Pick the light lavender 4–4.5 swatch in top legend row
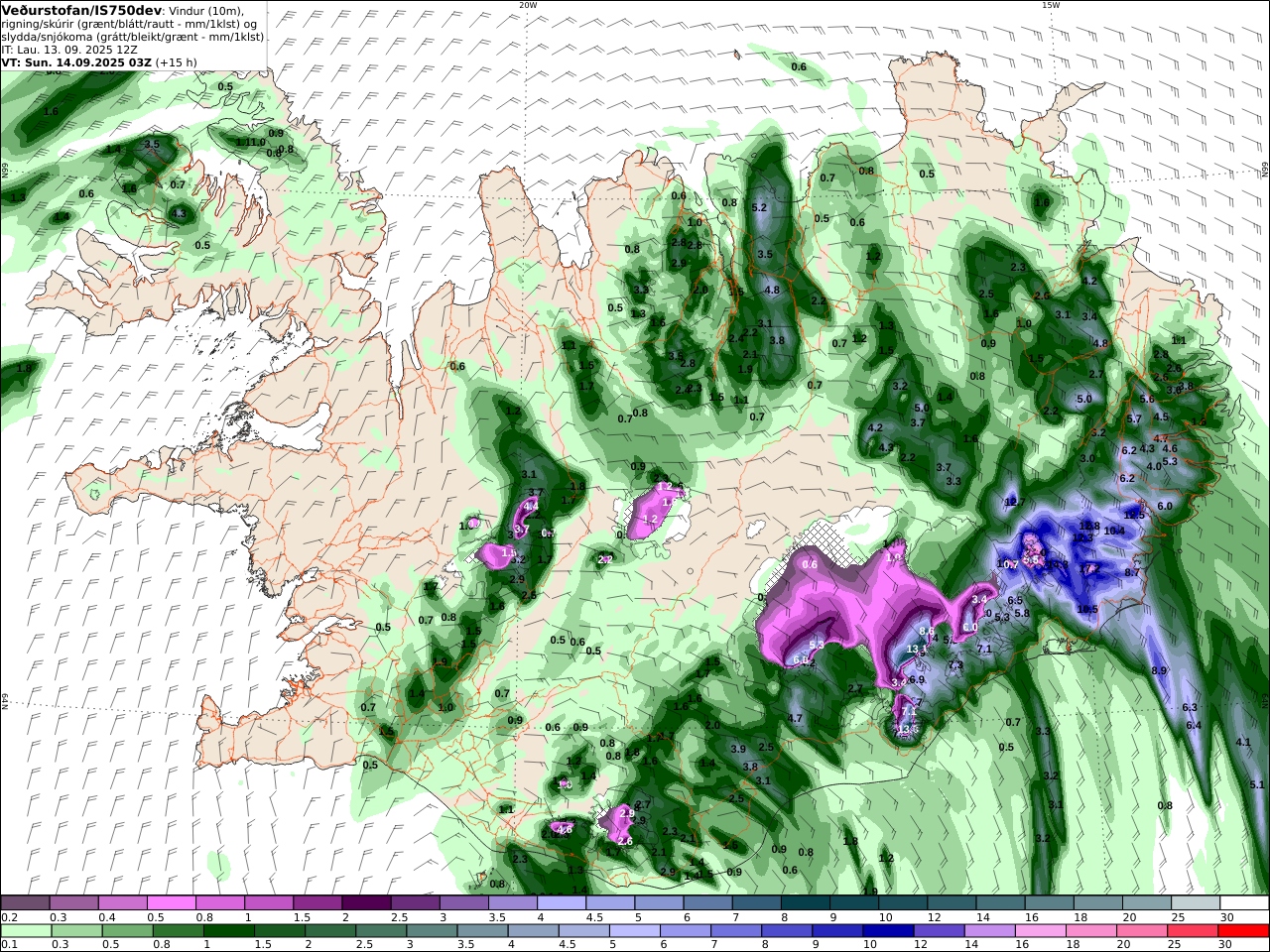This screenshot has width=1270, height=952. 562,902
